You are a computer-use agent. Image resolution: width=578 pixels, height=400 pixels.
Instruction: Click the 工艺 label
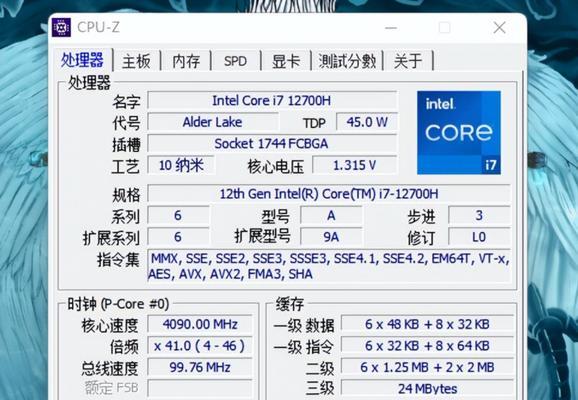coord(125,166)
